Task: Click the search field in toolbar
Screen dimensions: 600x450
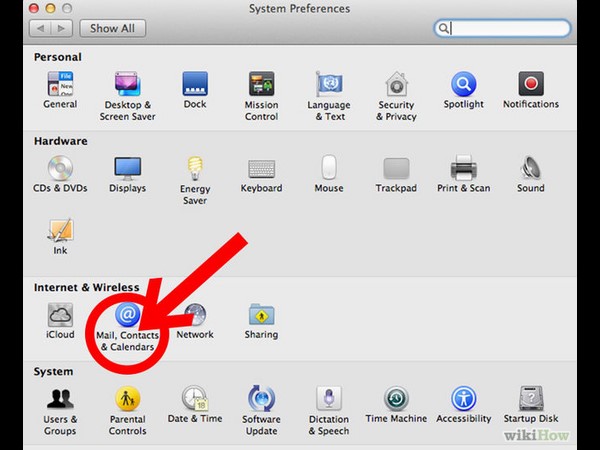Action: pyautogui.click(x=507, y=29)
